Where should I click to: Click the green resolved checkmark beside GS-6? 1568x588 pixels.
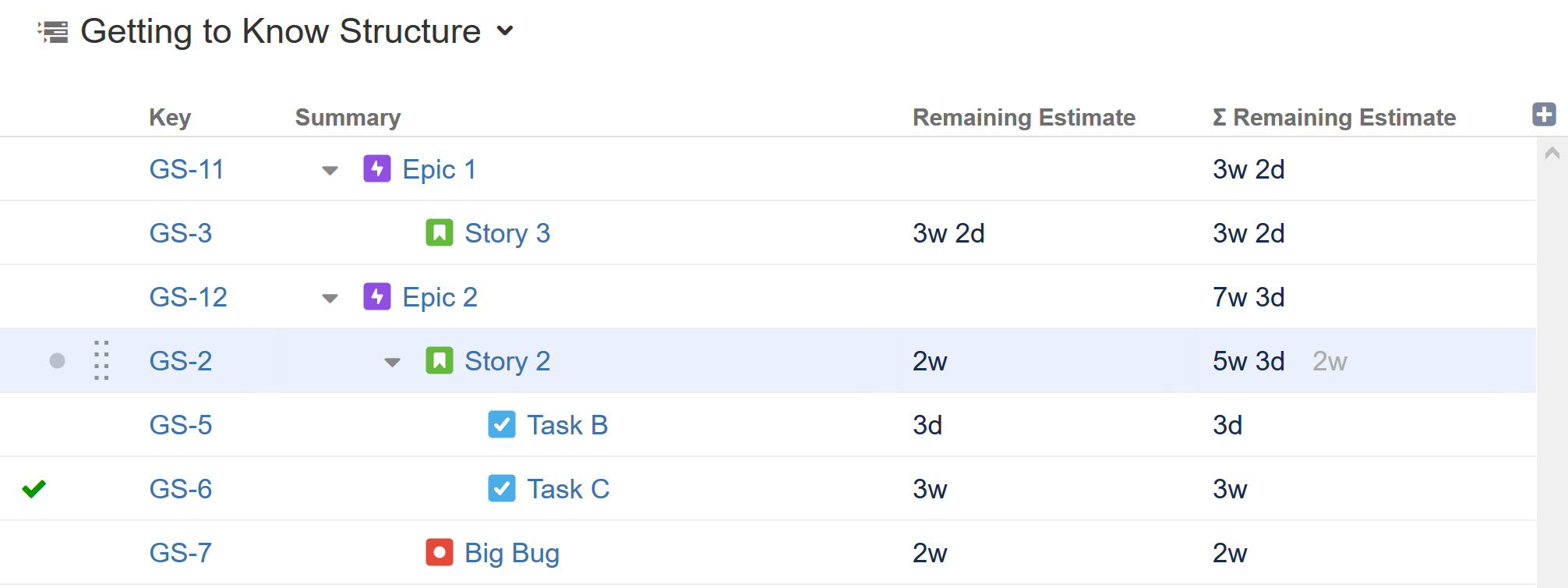click(x=34, y=488)
